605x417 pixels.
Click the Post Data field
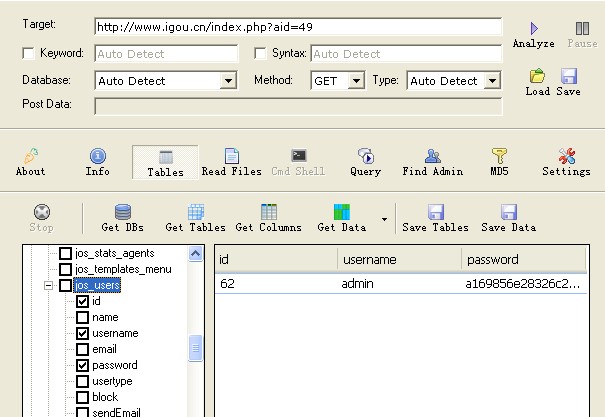(x=298, y=106)
